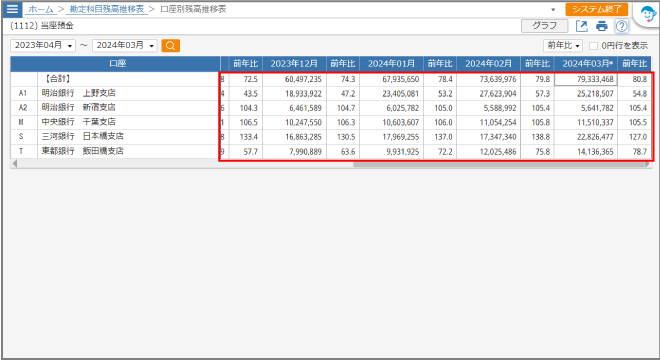The height and width of the screenshot is (360, 660).
Task: Click the 2024年03月* column header
Action: pos(586,64)
